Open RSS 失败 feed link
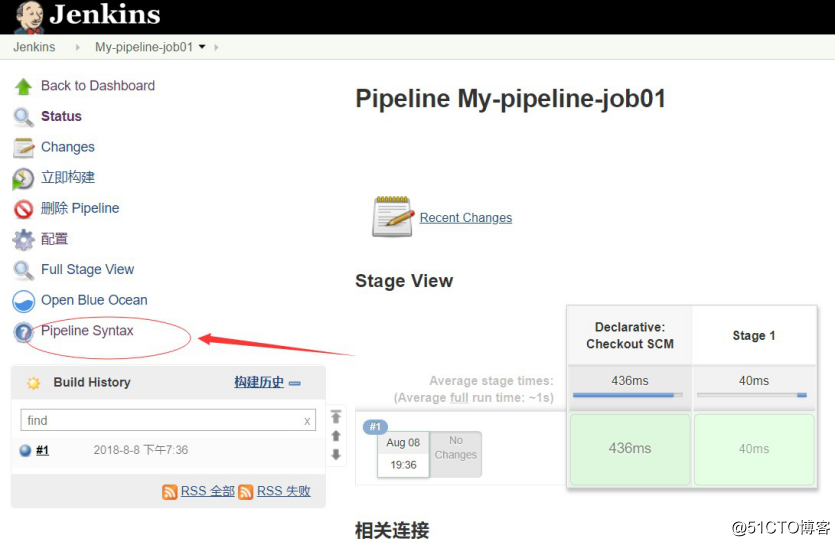Screen dimensions: 840x546 coord(284,491)
